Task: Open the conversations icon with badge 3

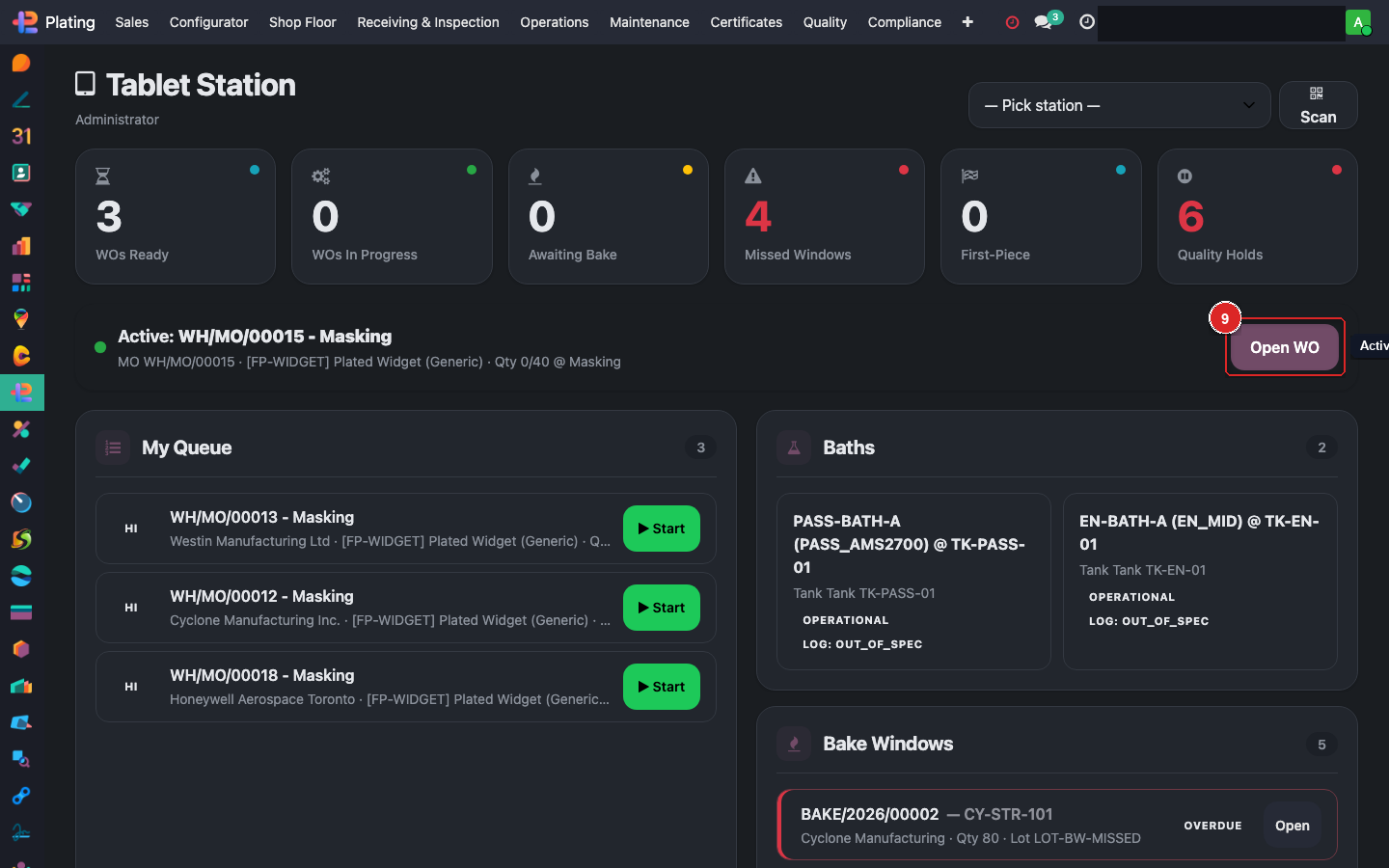Action: pos(1044,21)
